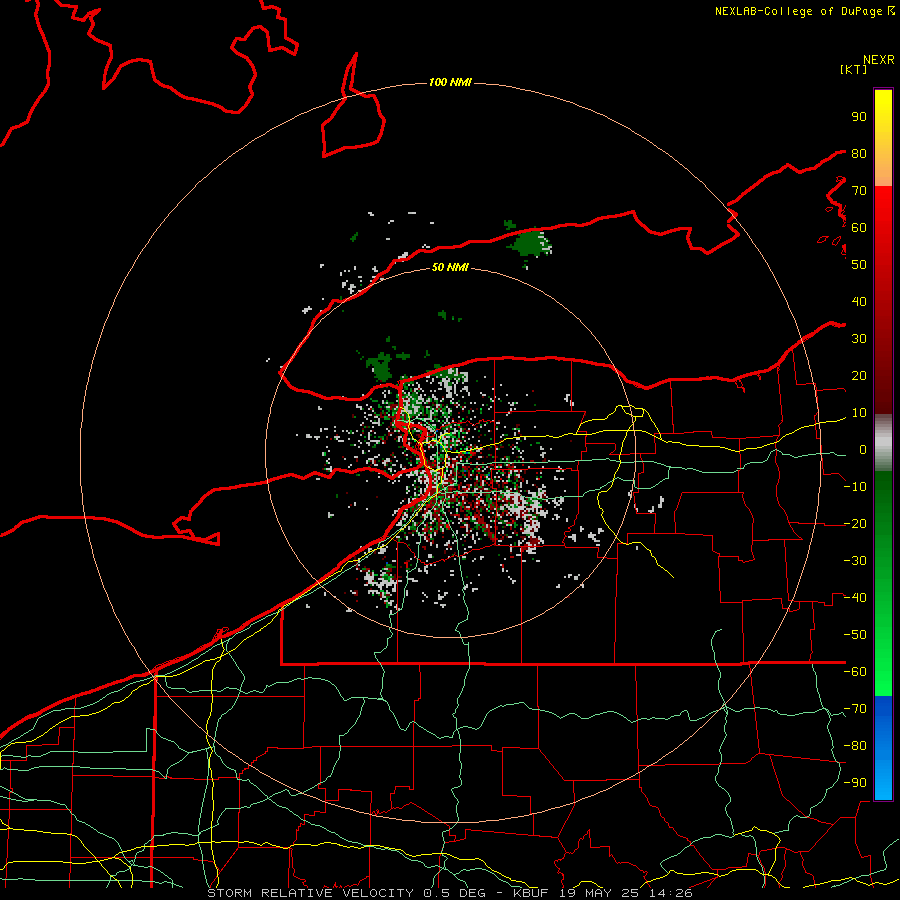Click the 30 knot scale label
The image size is (900, 900).
click(x=859, y=339)
